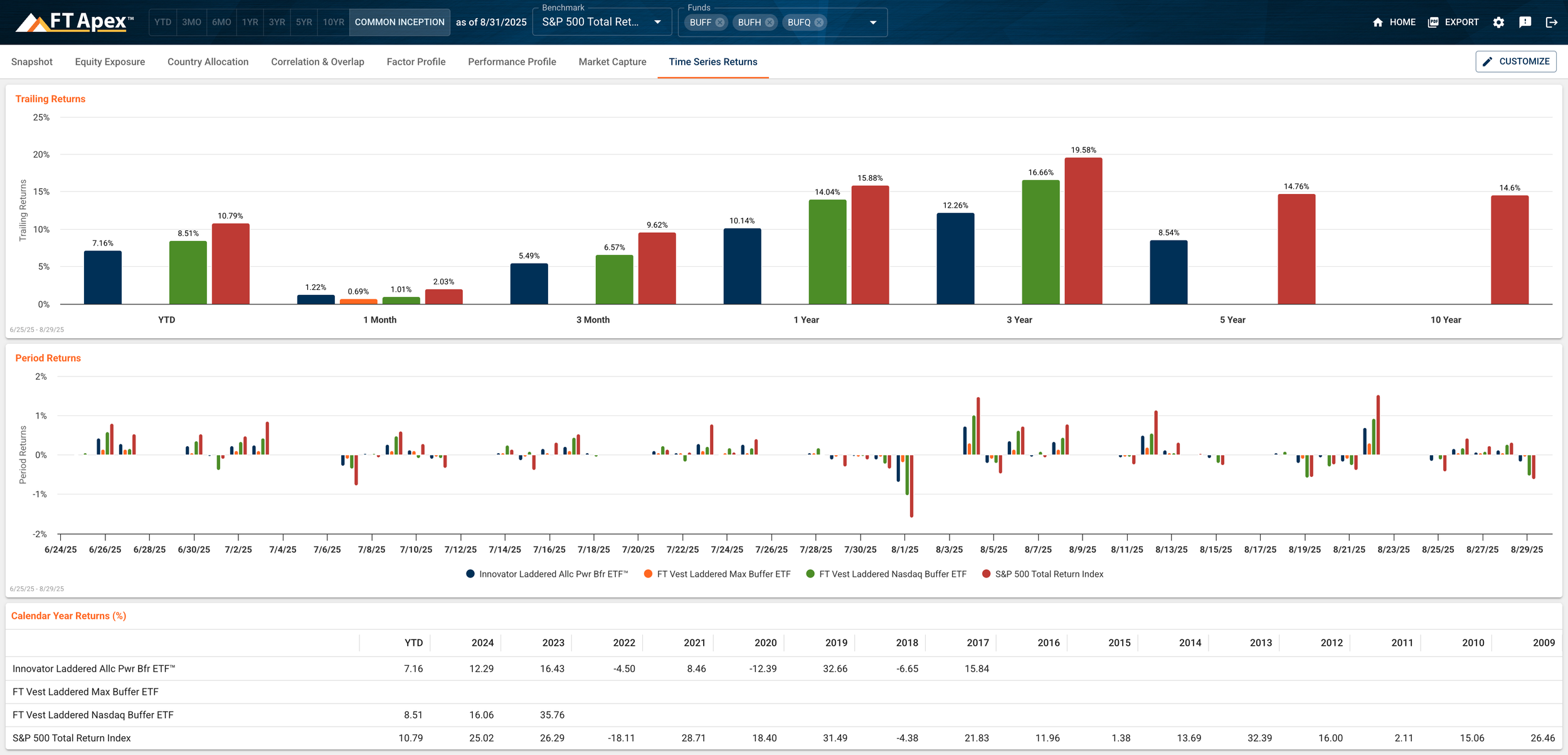
Task: Click the EXPORT link
Action: pyautogui.click(x=1461, y=22)
